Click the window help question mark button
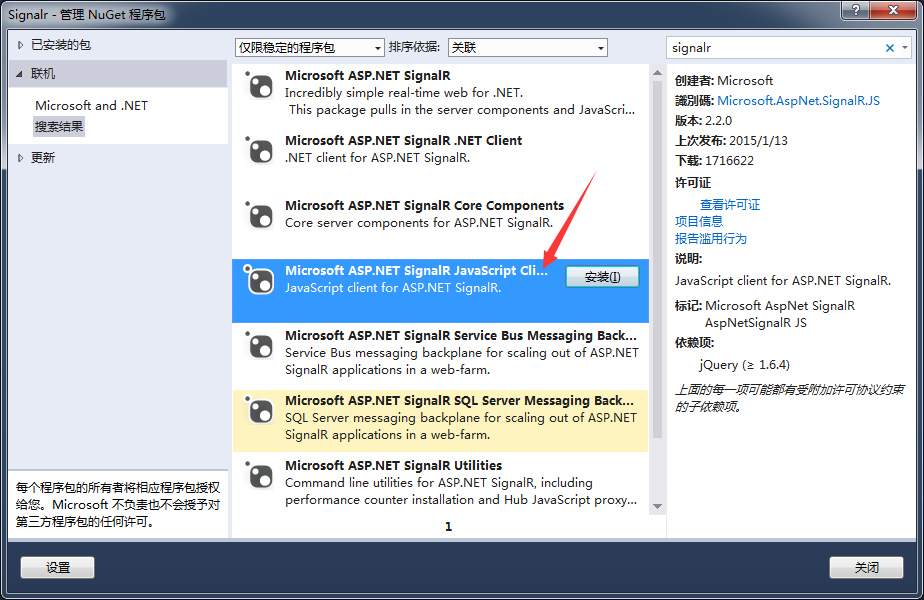 coord(856,9)
